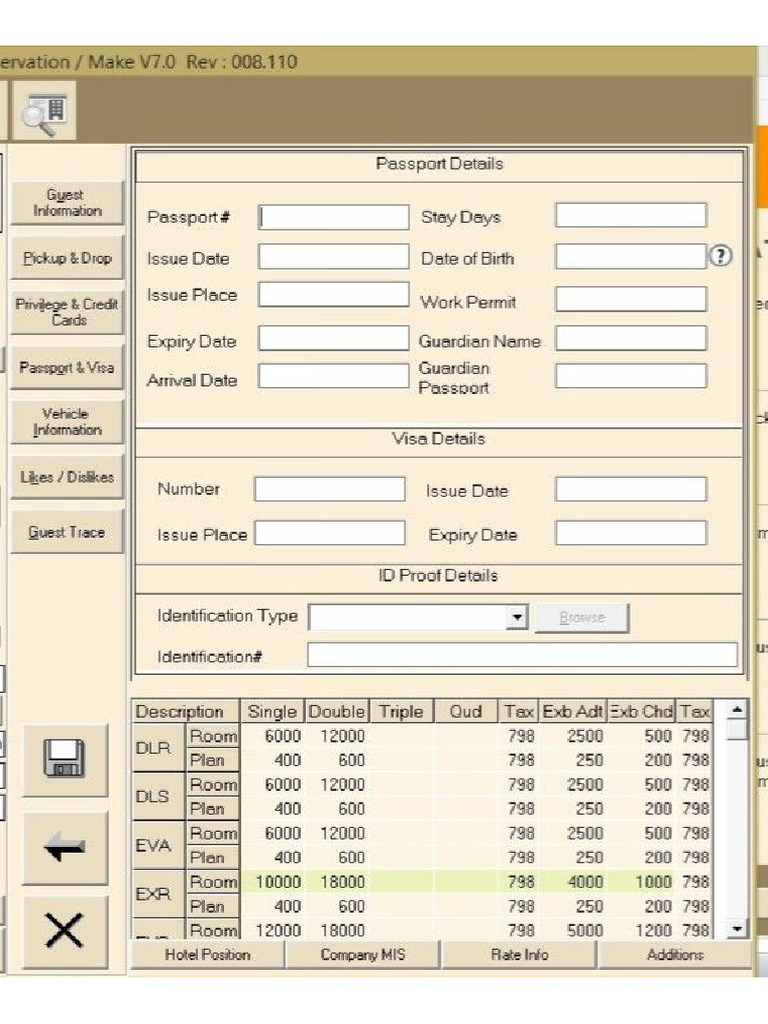Click the X cancel icon
The width and height of the screenshot is (768, 1024).
(x=65, y=932)
